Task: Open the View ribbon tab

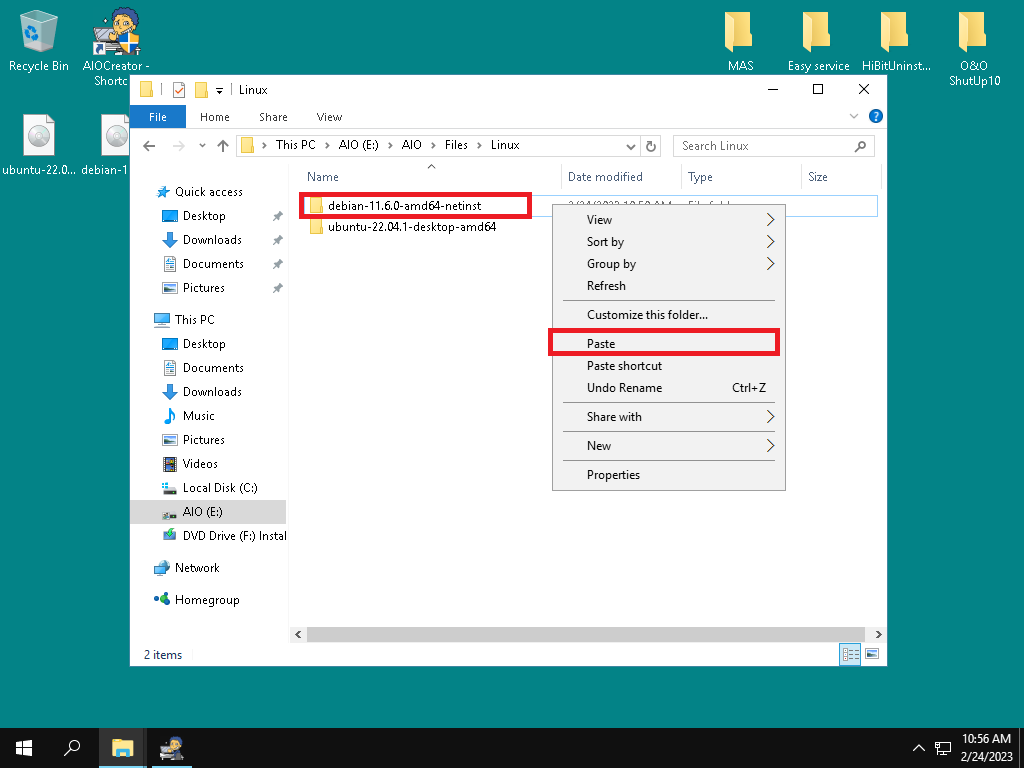Action: coord(329,117)
